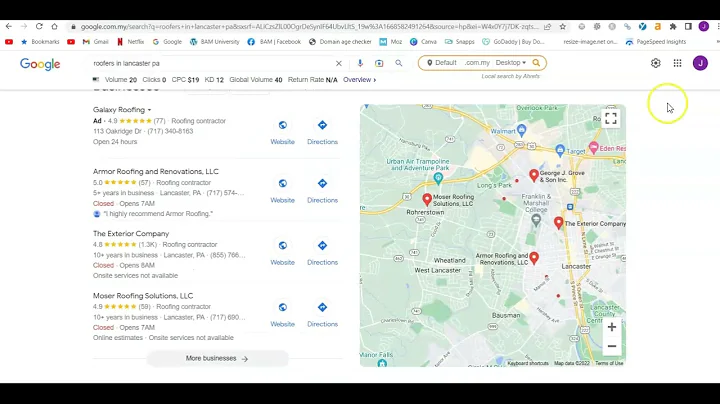The height and width of the screenshot is (404, 720).
Task: Change the Default location setting
Action: [x=441, y=62]
